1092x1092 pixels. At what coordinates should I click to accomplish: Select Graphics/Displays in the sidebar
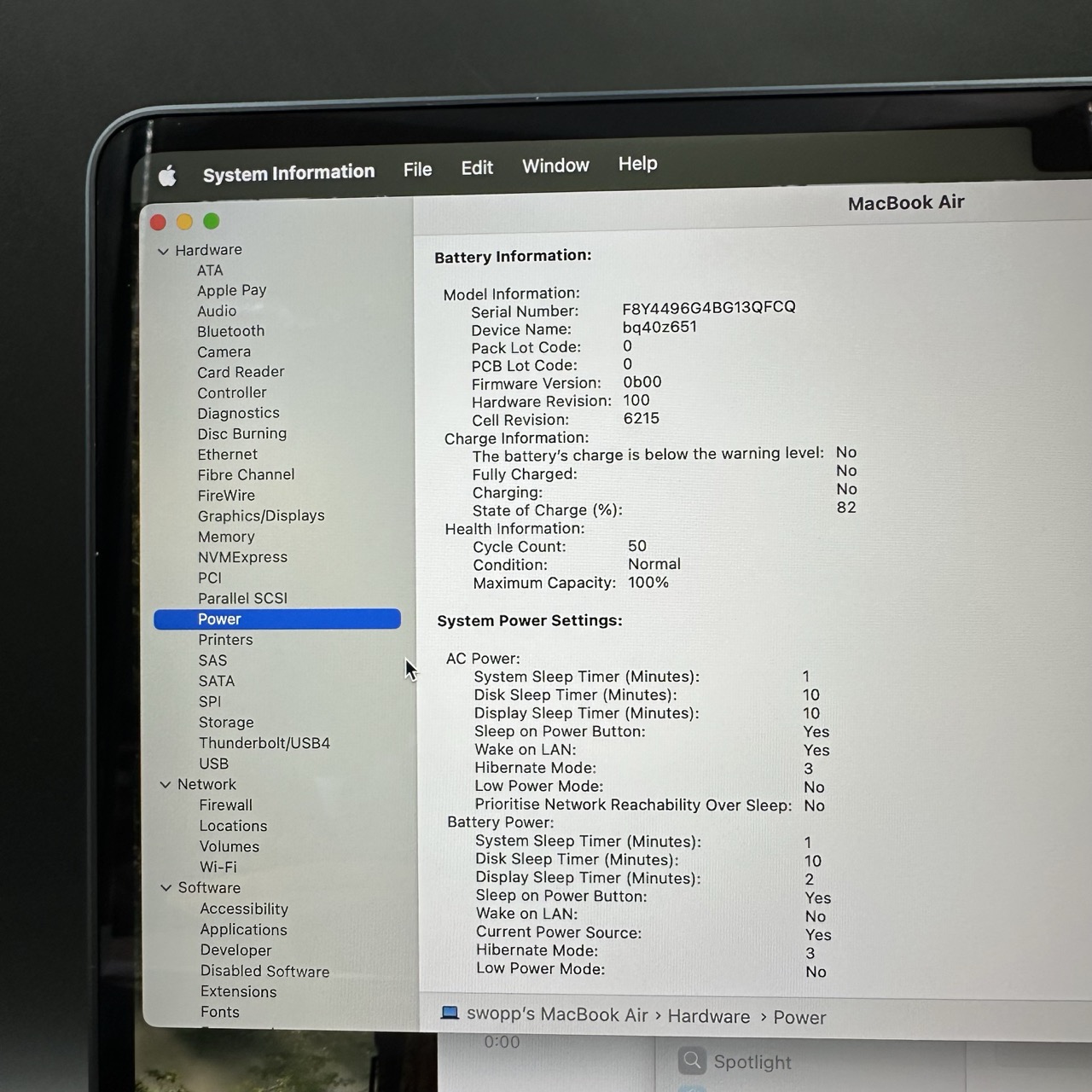click(x=261, y=516)
